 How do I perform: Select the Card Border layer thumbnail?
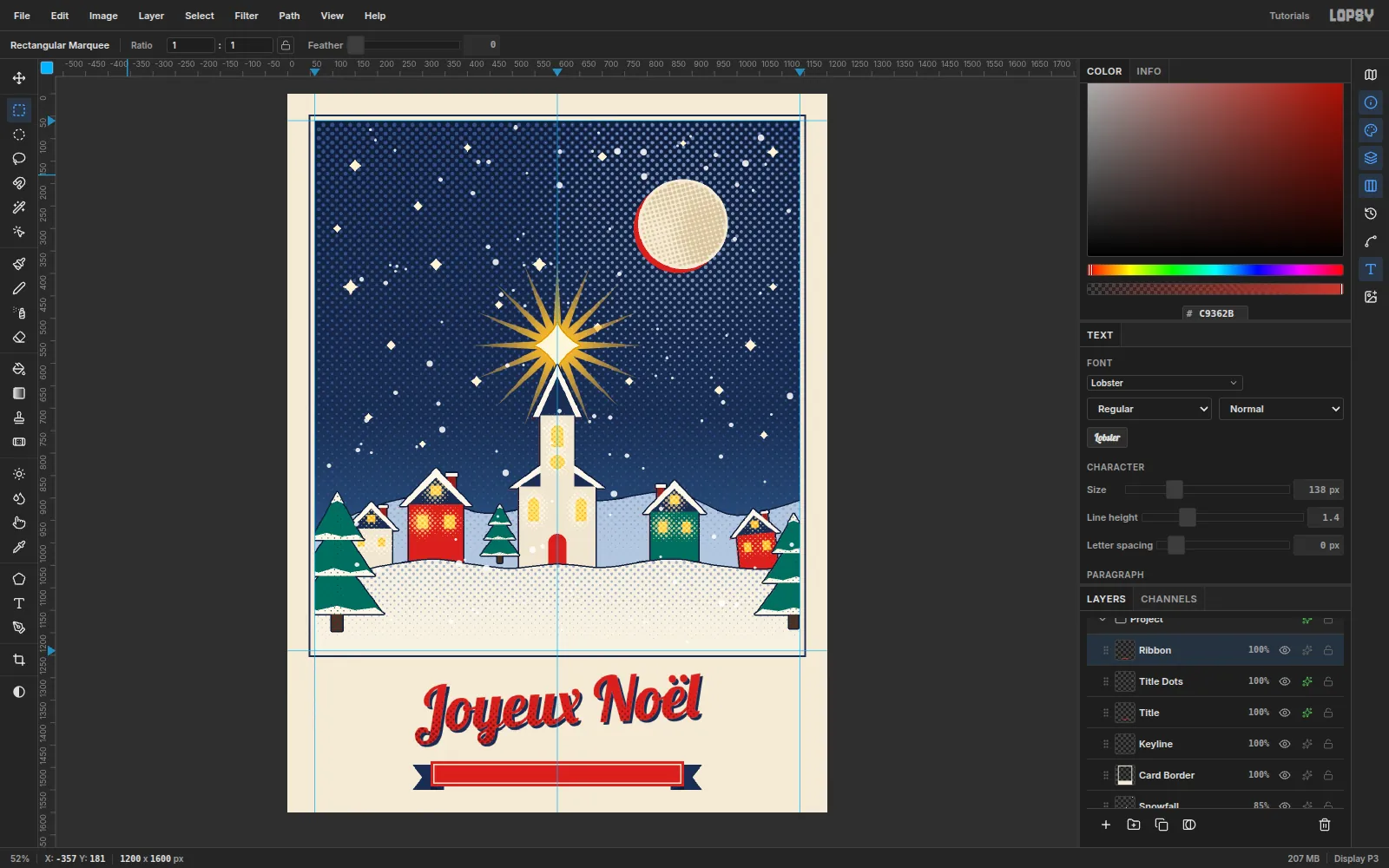[1125, 775]
